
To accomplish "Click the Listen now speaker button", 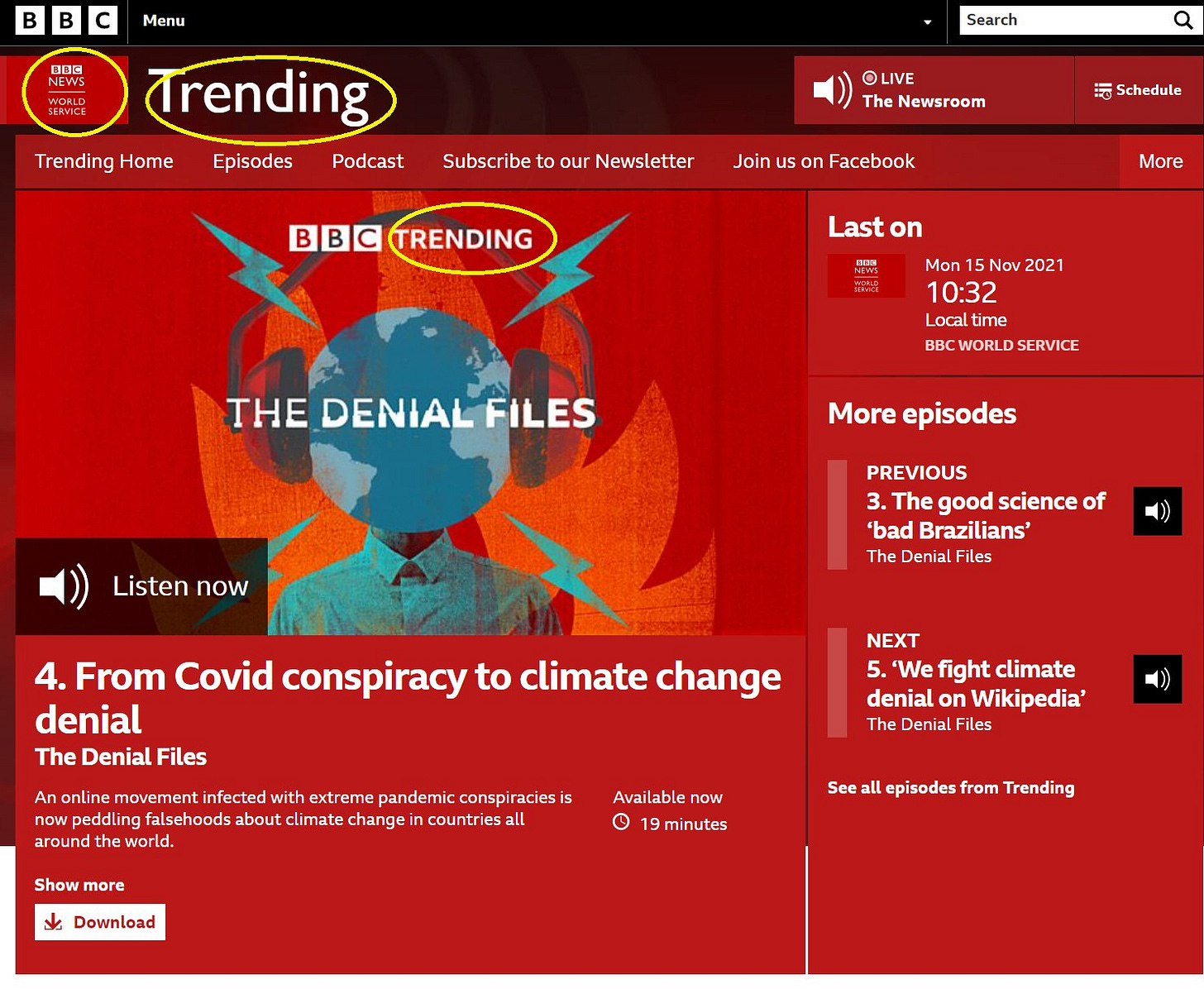I will (141, 586).
